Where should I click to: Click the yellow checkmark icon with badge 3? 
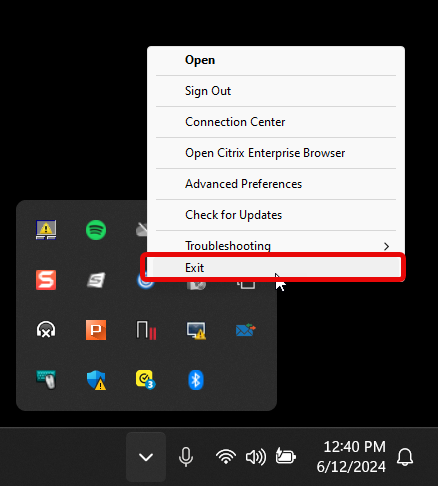(x=146, y=380)
